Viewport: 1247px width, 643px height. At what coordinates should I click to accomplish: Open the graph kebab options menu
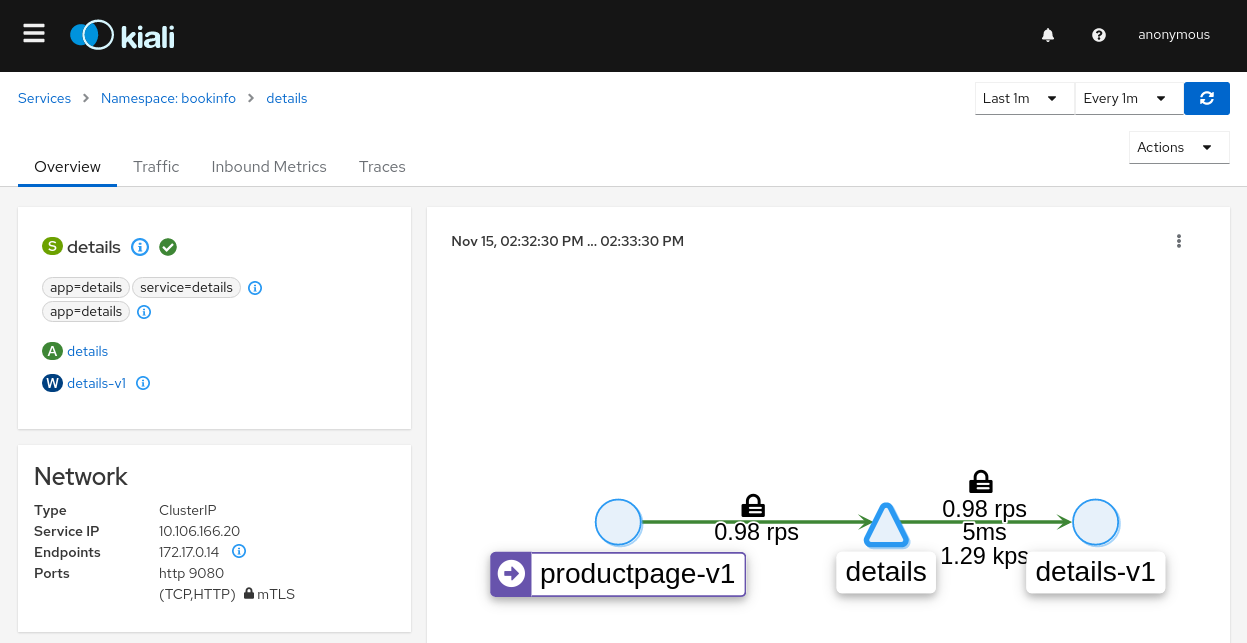(x=1179, y=241)
